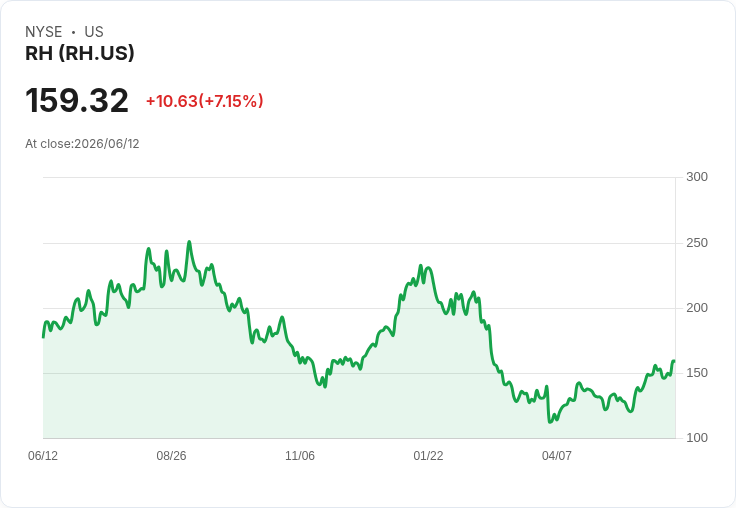Click the 250 price axis label

point(697,243)
